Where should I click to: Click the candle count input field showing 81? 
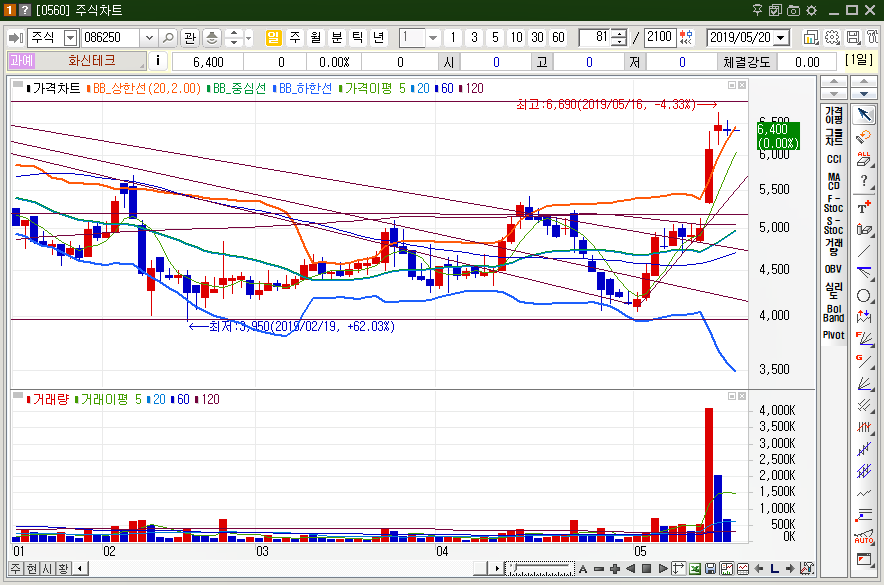point(594,38)
